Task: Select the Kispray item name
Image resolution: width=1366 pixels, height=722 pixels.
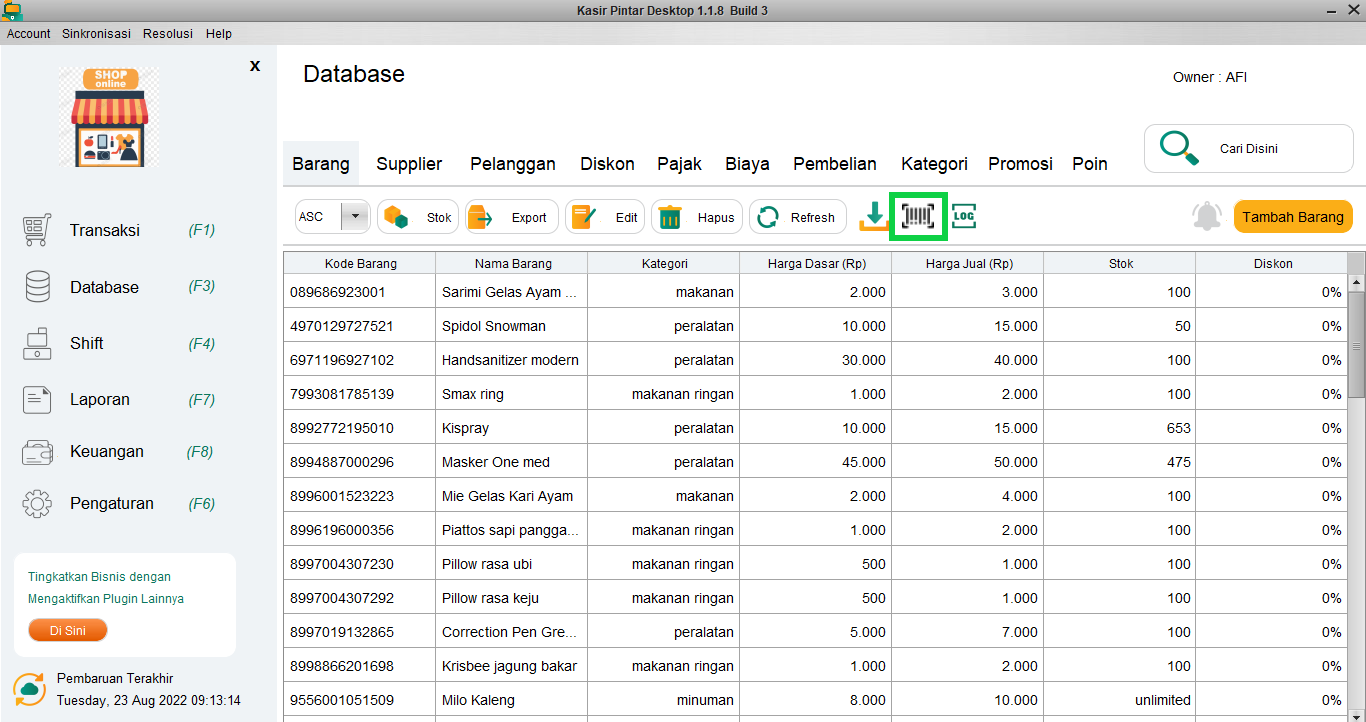Action: [x=467, y=428]
